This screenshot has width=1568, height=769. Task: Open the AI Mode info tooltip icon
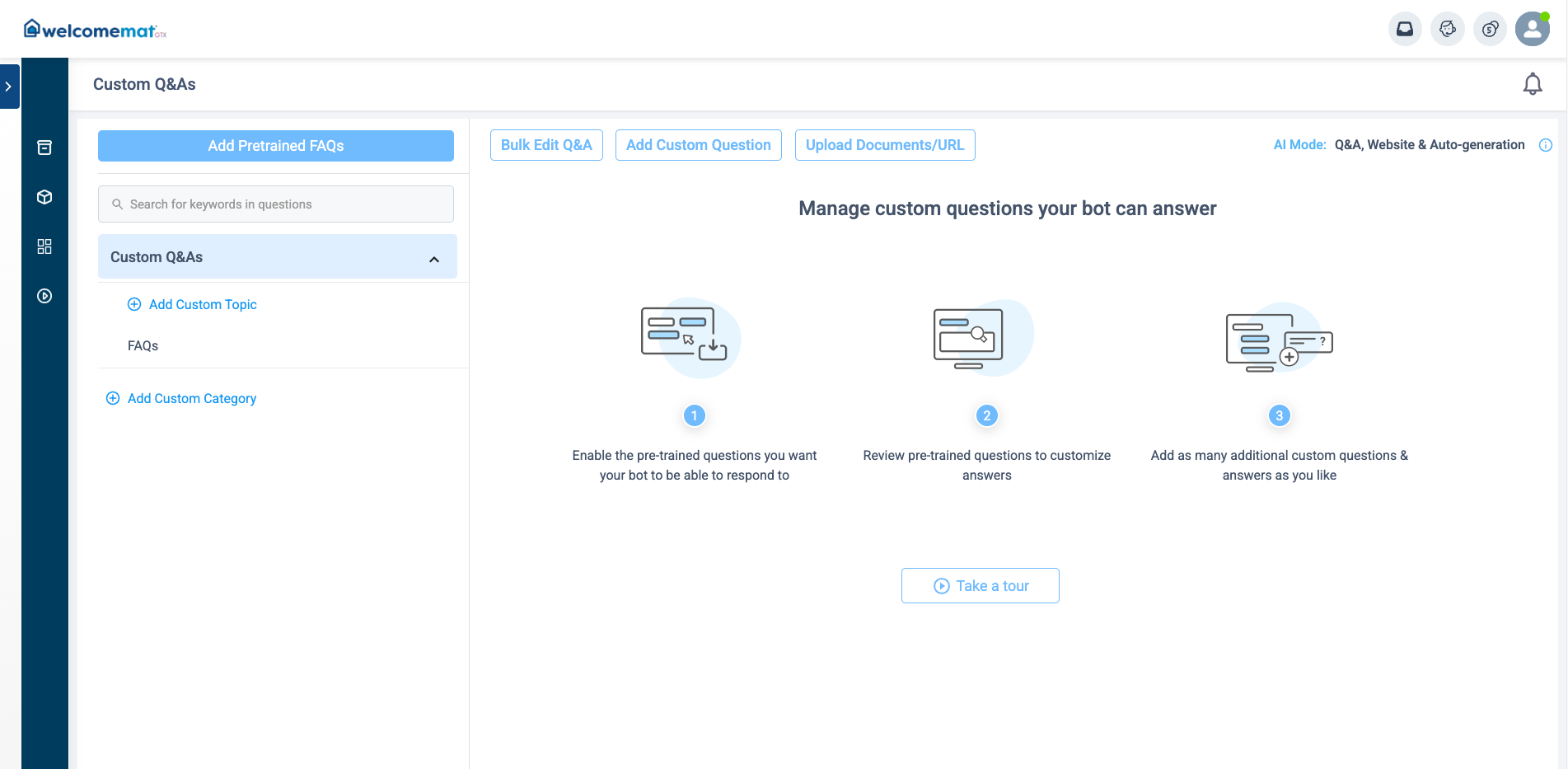click(1547, 145)
